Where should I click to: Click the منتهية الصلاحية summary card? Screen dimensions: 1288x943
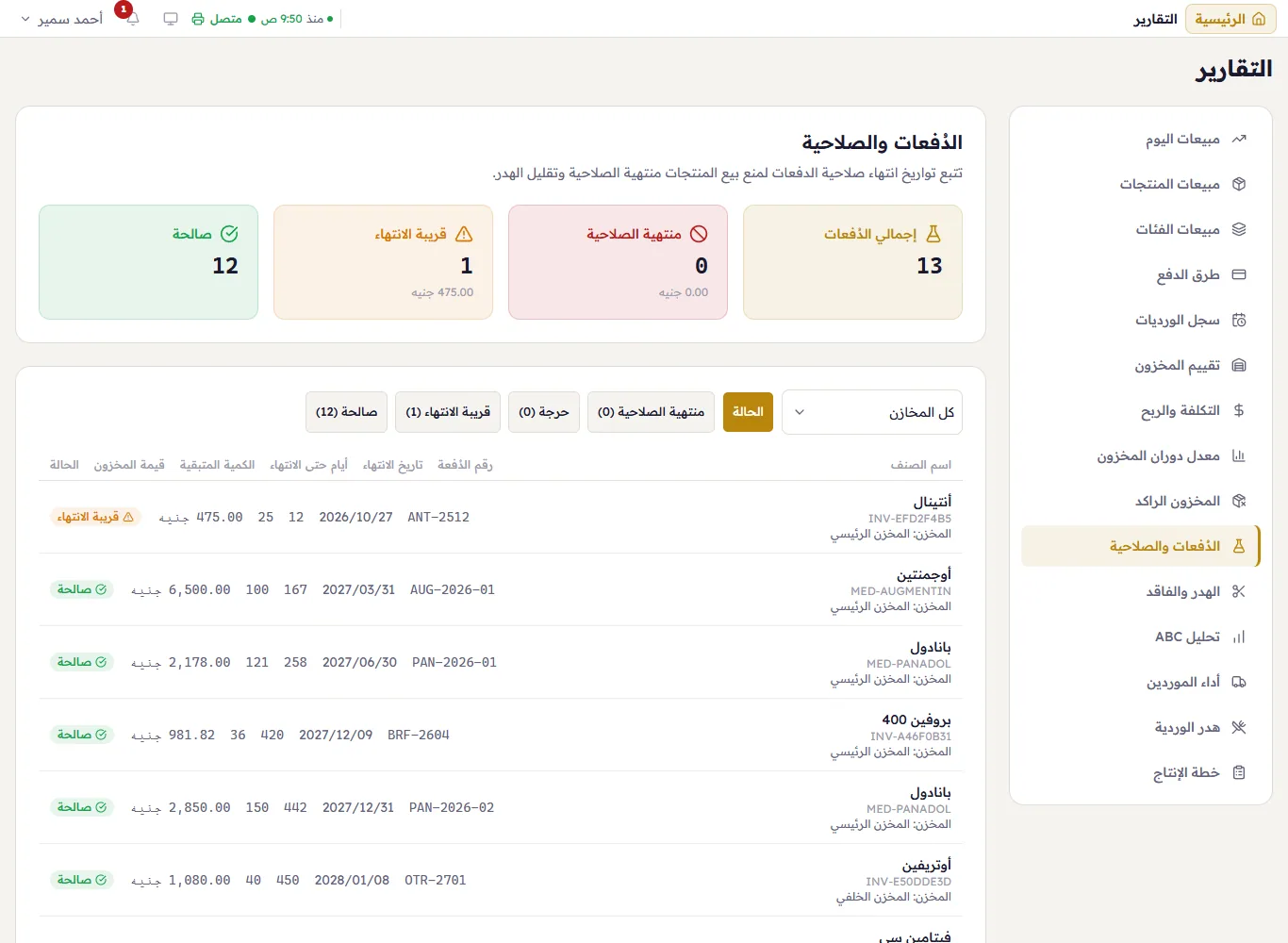pos(618,262)
